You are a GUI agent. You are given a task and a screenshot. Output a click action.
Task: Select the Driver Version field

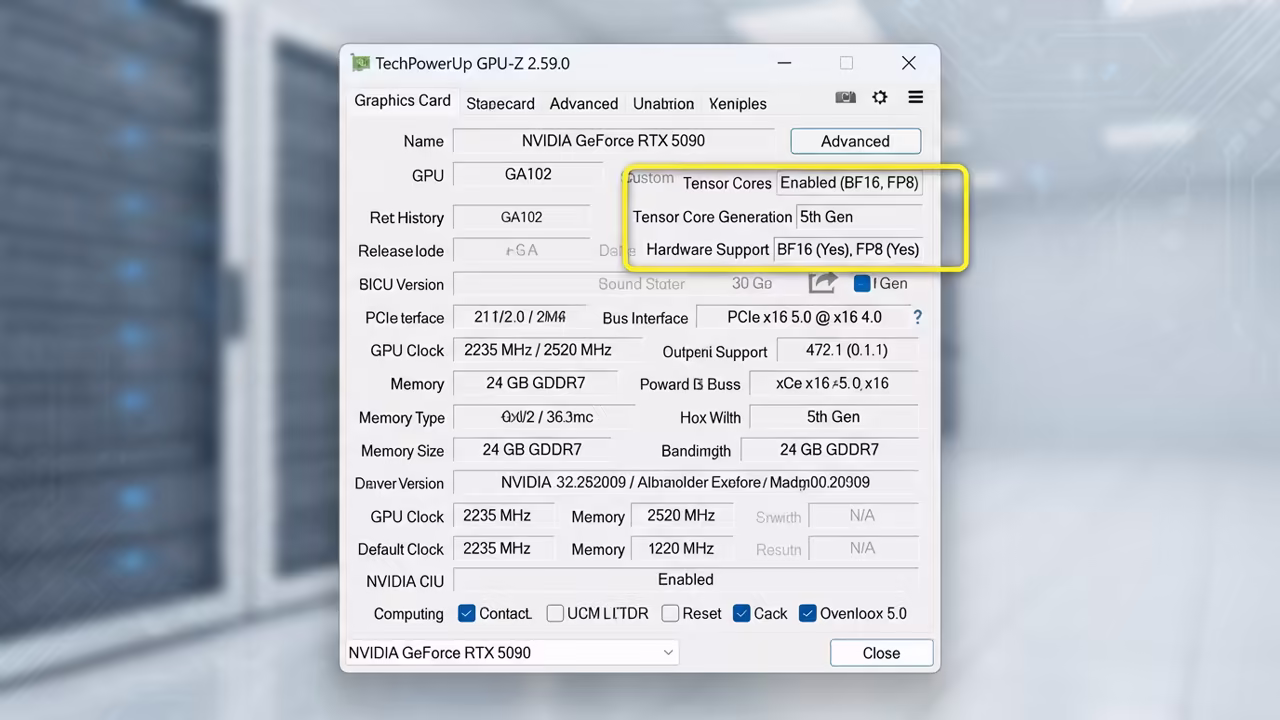(685, 482)
